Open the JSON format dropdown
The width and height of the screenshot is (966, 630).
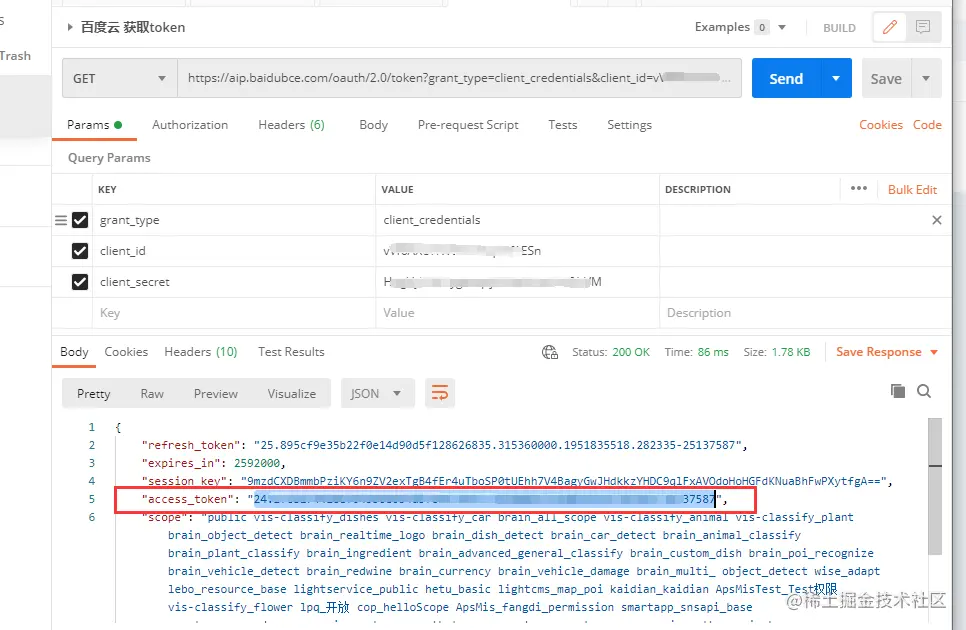coord(376,393)
